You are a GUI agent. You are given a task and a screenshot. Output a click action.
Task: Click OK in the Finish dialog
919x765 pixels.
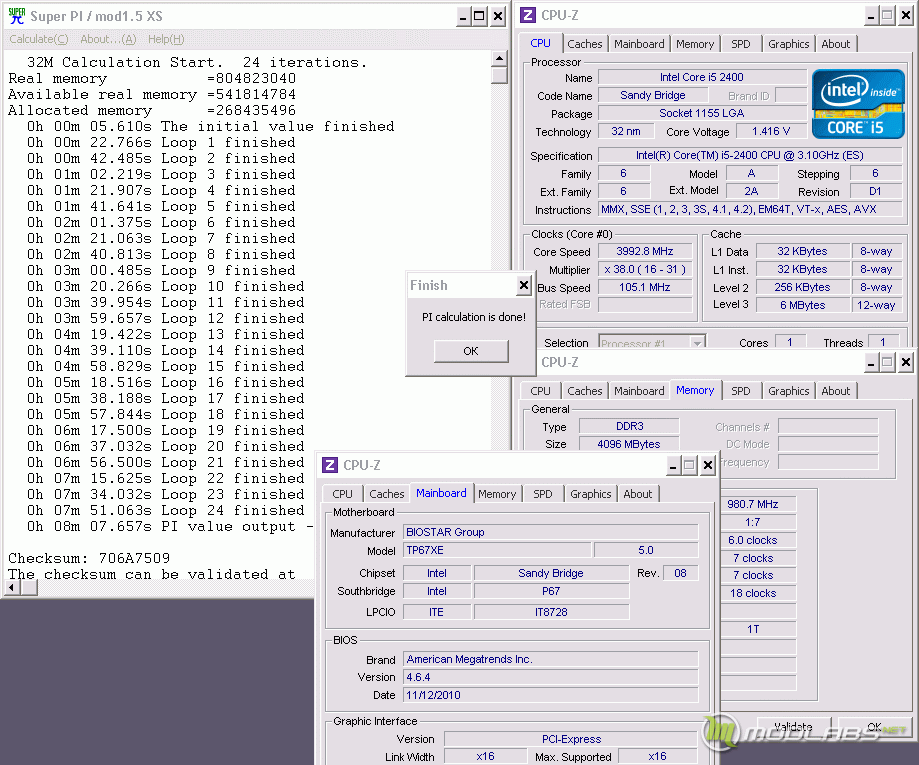471,351
